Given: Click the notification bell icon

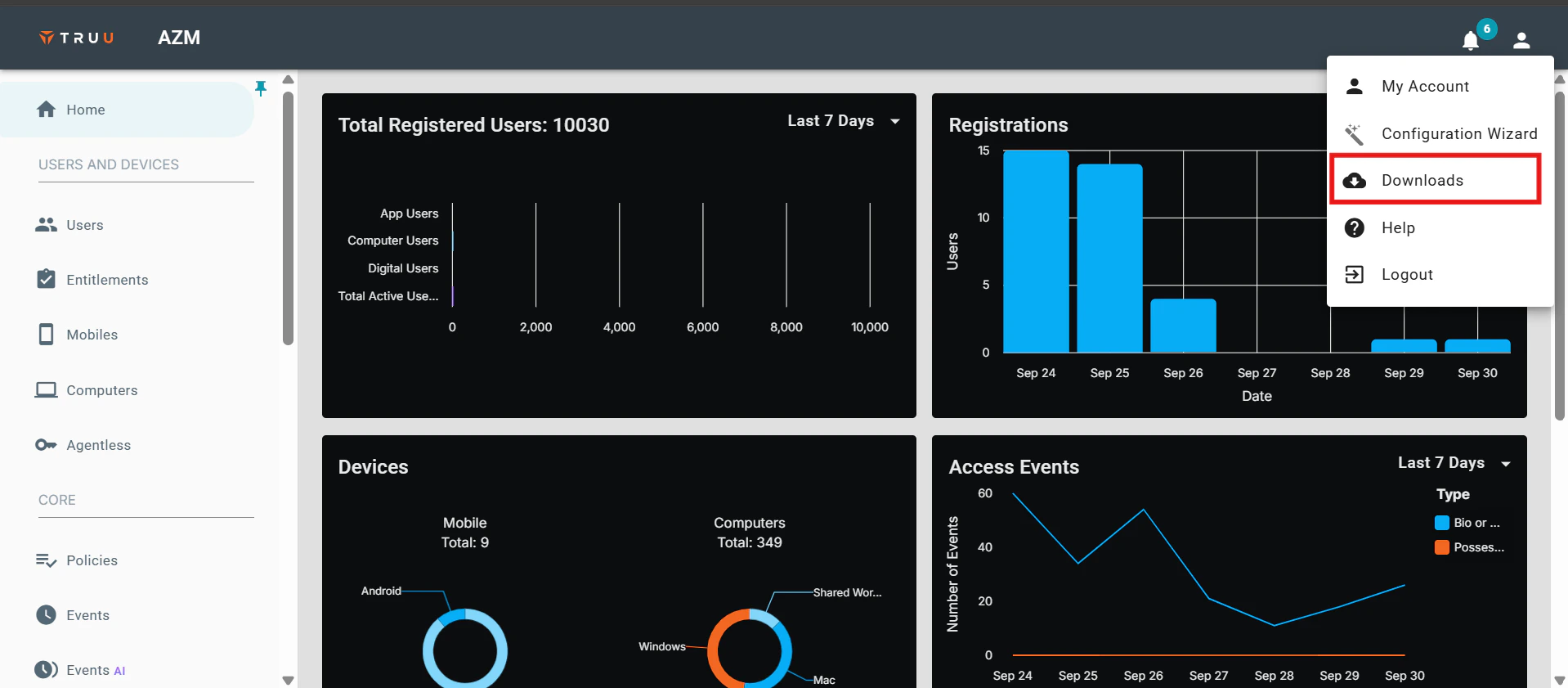Looking at the screenshot, I should tap(1470, 40).
